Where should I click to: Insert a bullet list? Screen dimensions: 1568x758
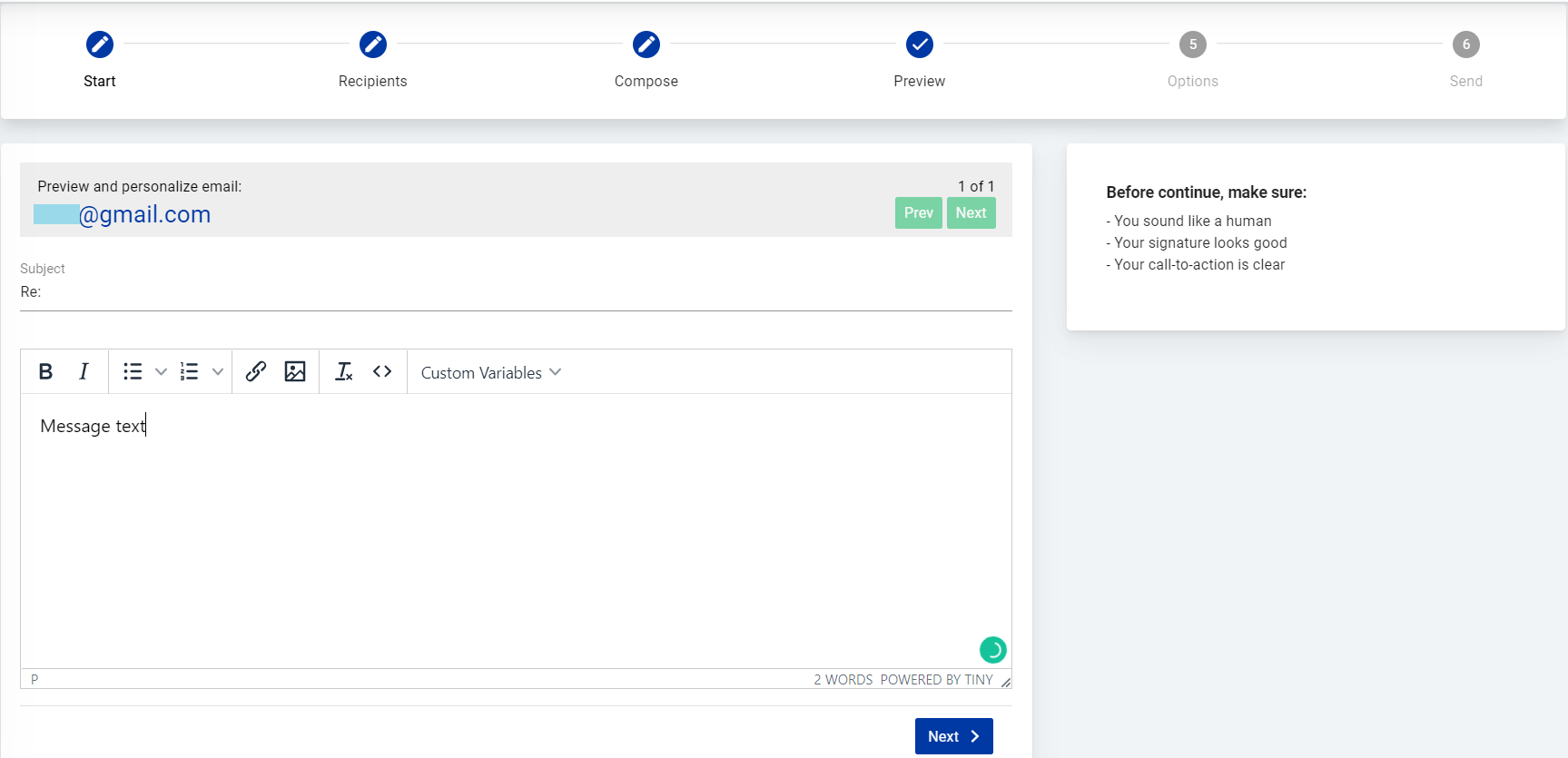(133, 371)
